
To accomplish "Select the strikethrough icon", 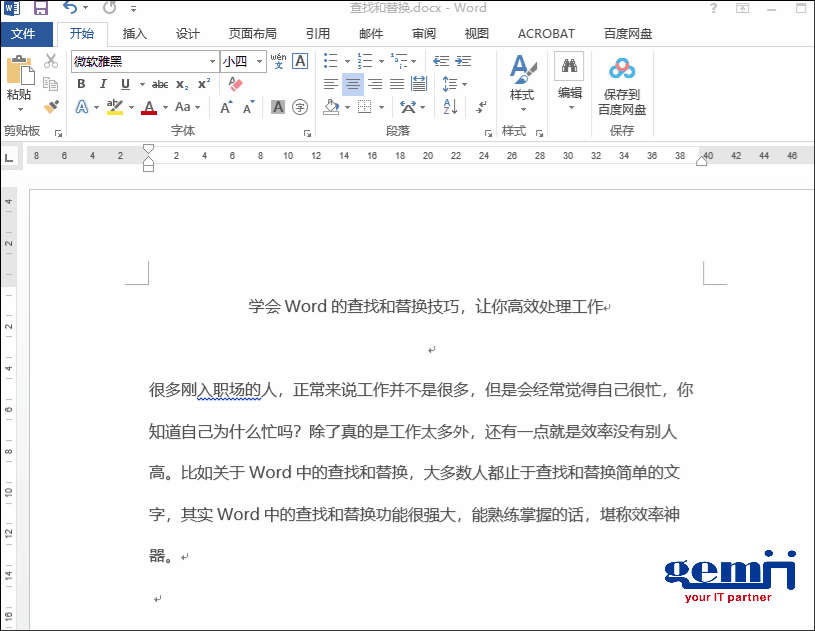I will pyautogui.click(x=160, y=84).
